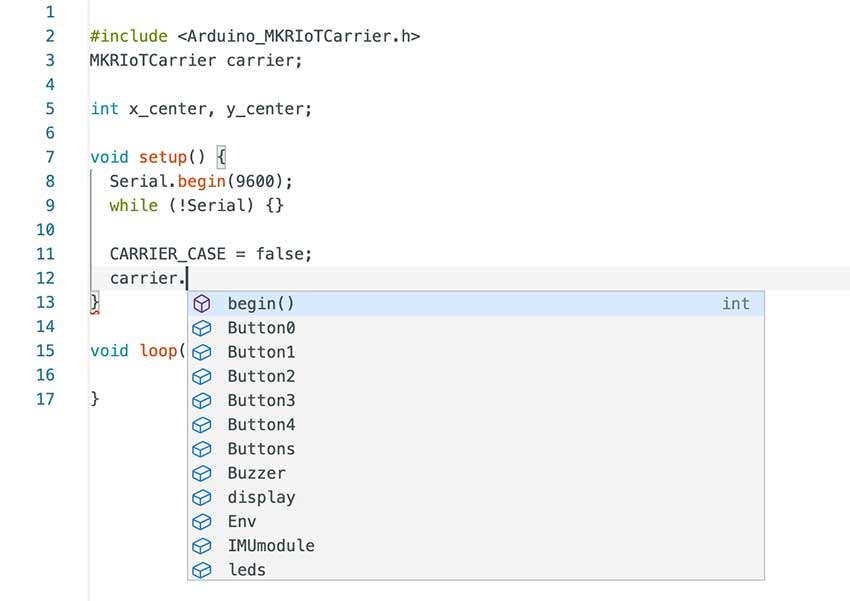850x601 pixels.
Task: Click the field icon beside Button2
Action: tap(202, 377)
